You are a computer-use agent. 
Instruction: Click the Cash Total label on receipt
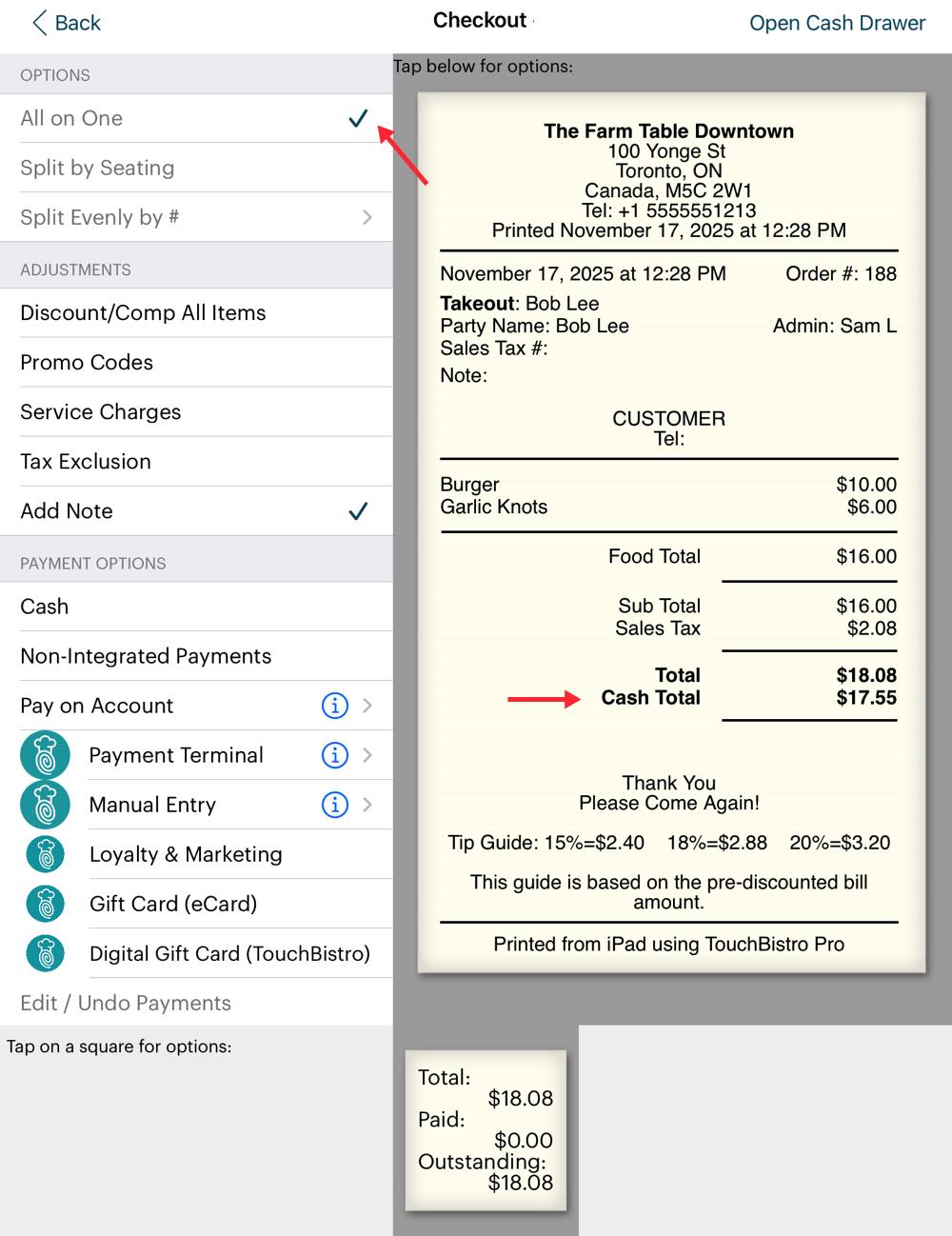point(650,697)
